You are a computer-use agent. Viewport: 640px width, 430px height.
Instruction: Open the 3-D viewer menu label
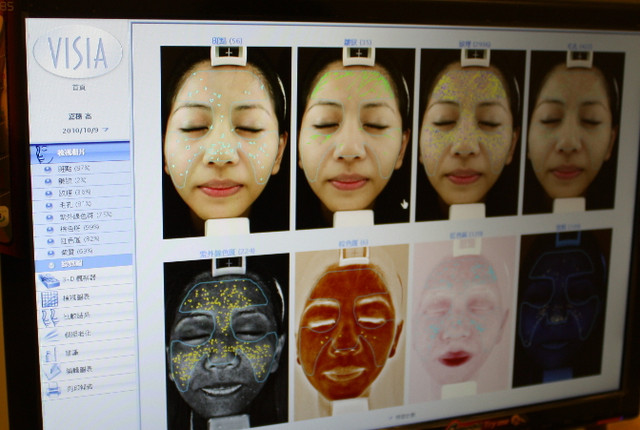79,279
